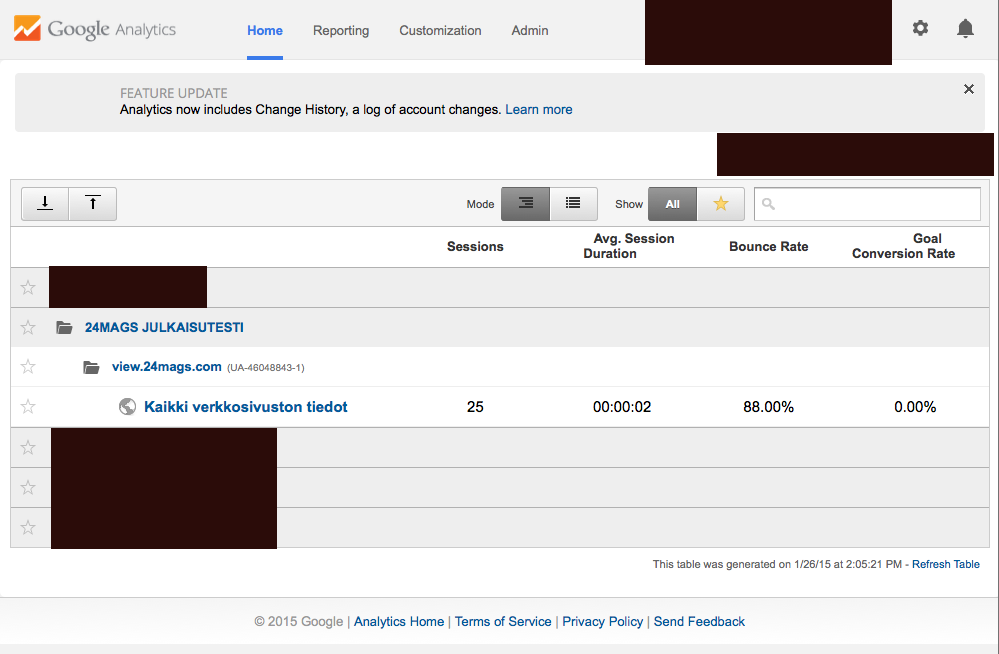Open the Analytics Home footer link
999x654 pixels.
399,621
